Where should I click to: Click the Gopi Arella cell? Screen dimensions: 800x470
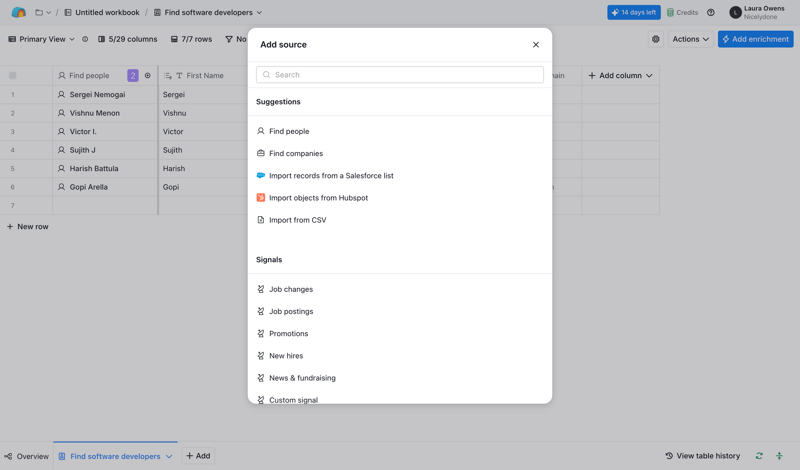tap(105, 187)
